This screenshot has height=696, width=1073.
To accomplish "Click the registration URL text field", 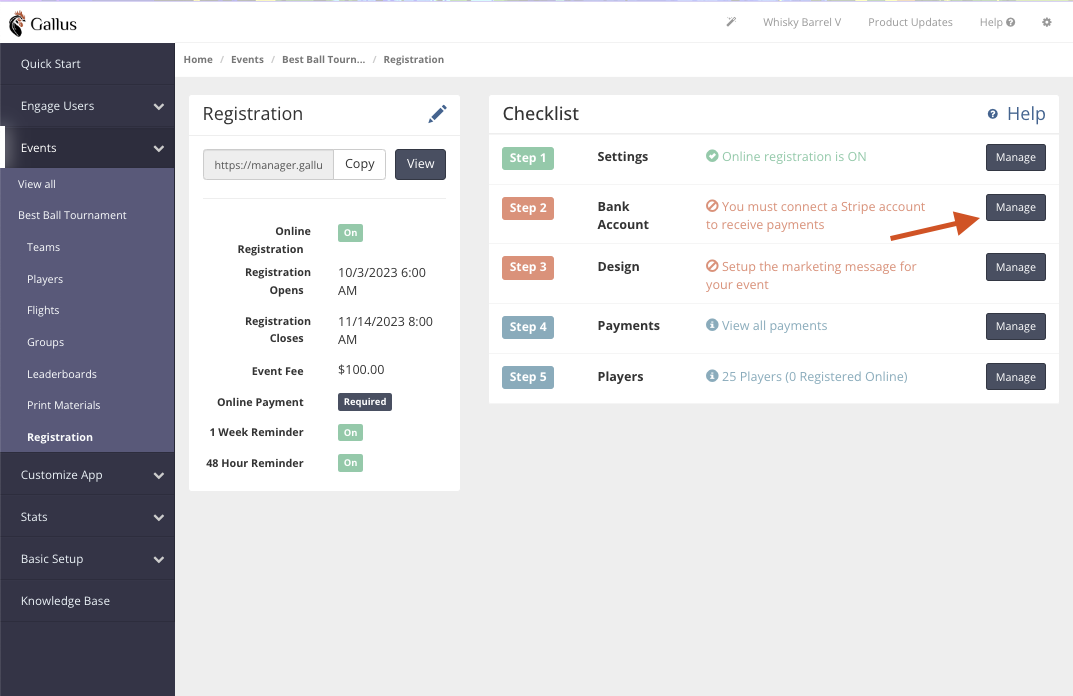I will point(268,165).
